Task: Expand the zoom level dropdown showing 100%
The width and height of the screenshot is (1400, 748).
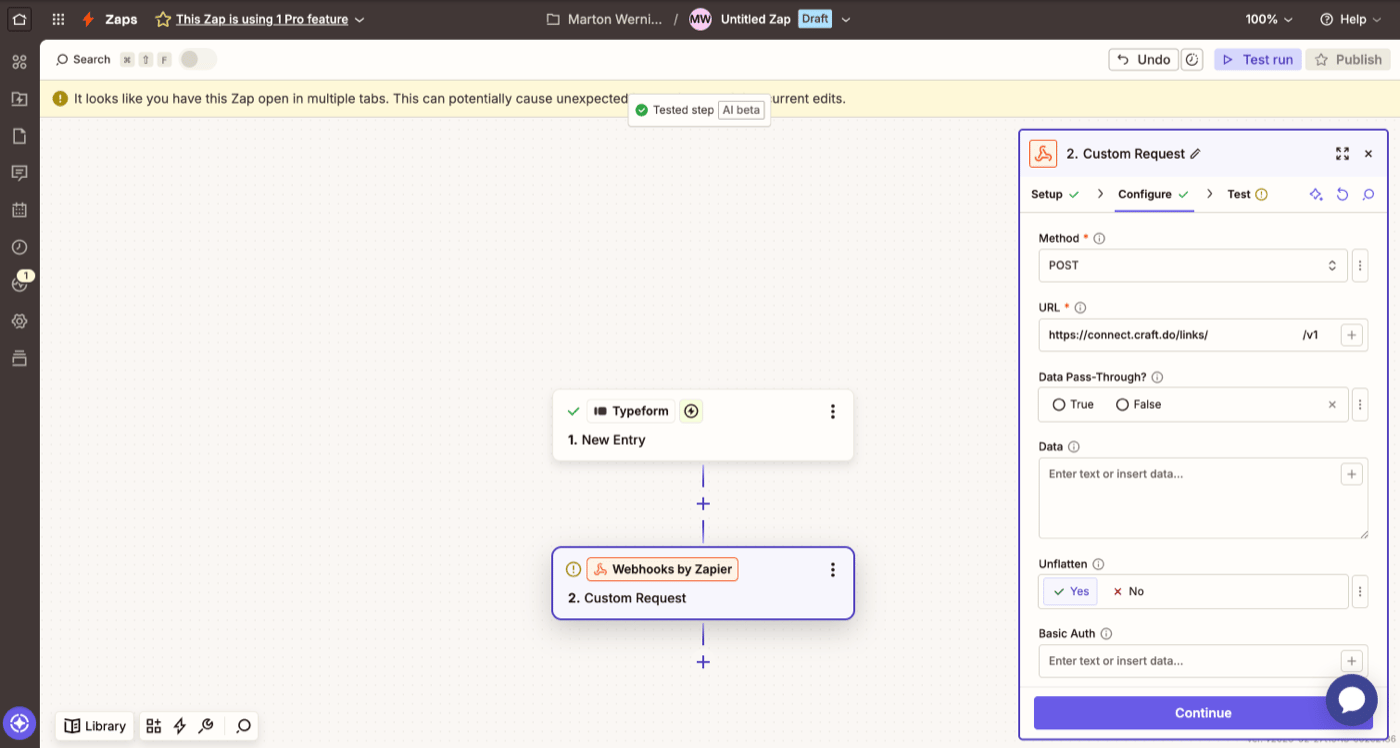Action: point(1268,18)
